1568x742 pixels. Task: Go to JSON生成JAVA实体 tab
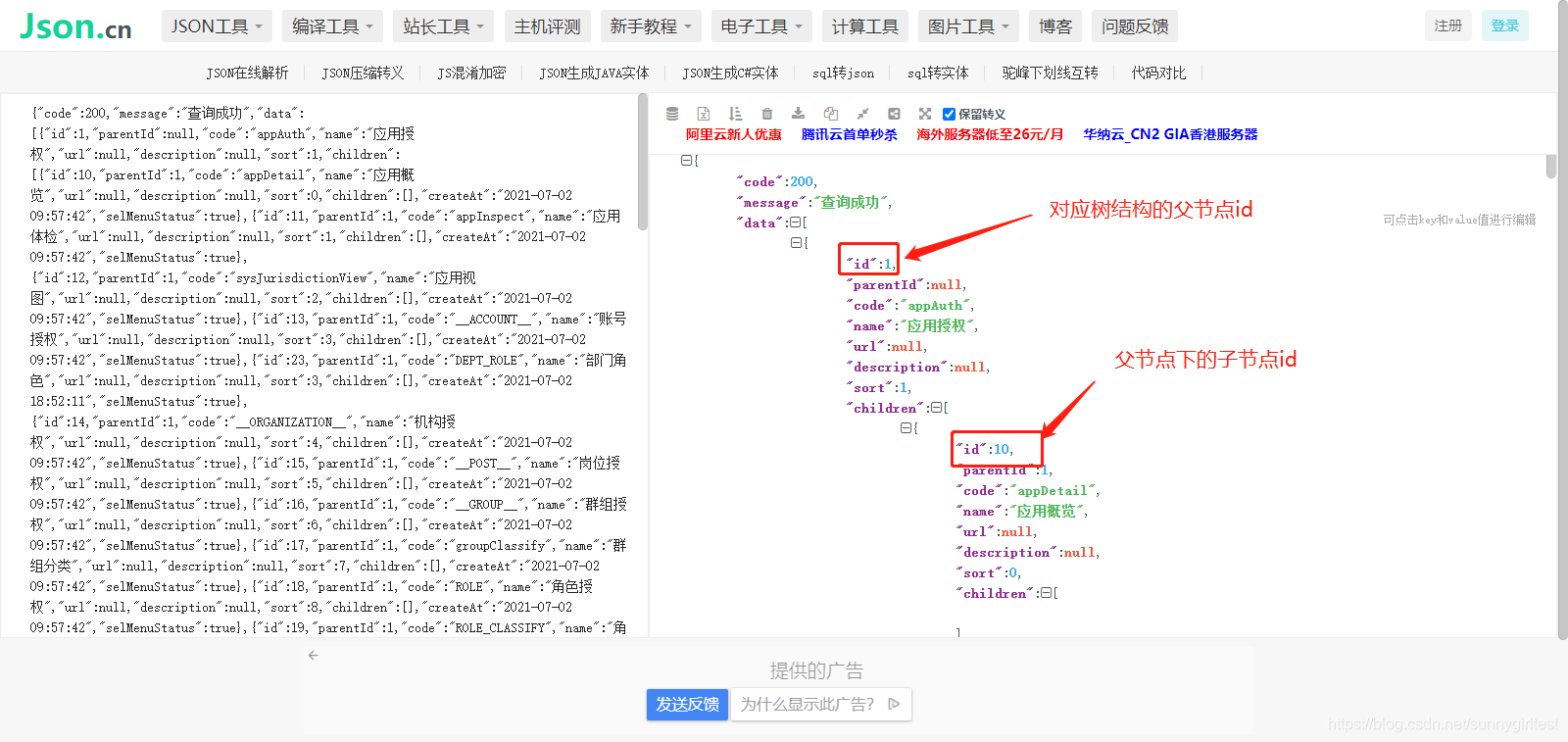point(594,73)
